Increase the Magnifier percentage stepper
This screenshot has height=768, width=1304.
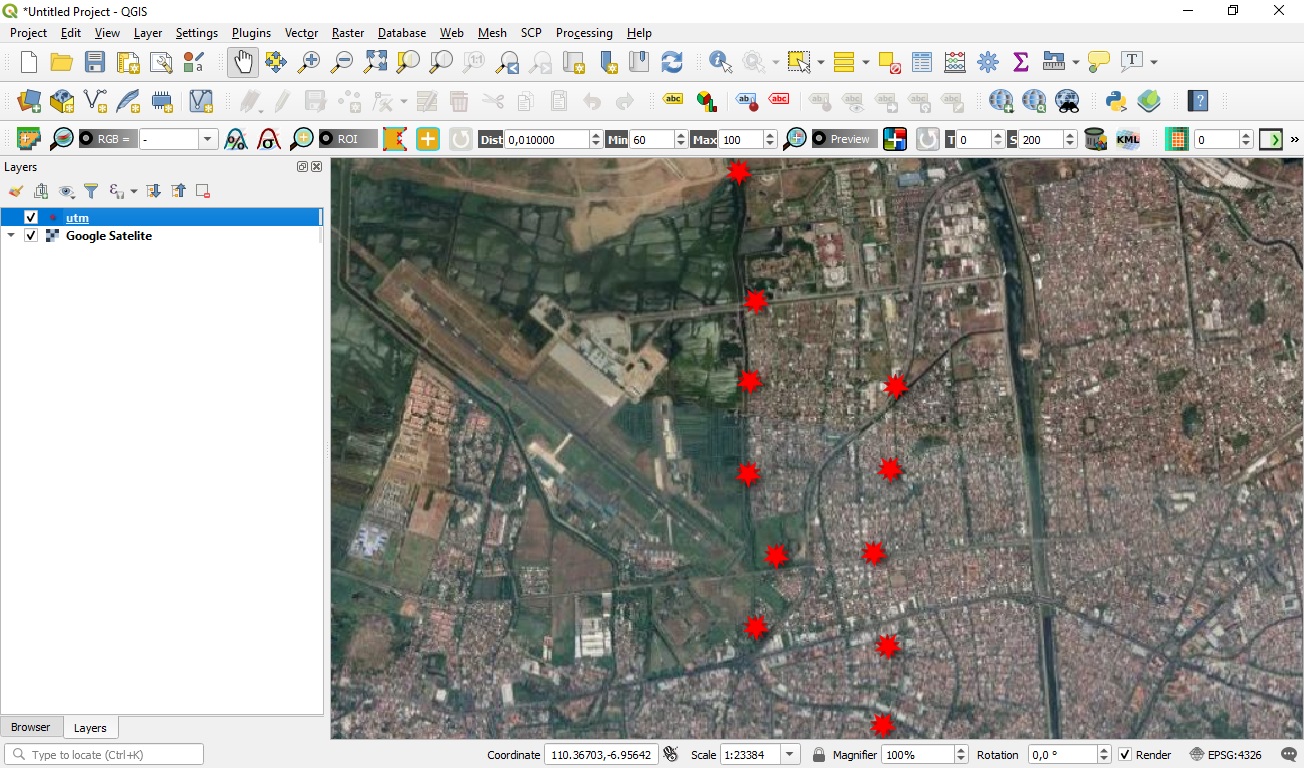962,750
